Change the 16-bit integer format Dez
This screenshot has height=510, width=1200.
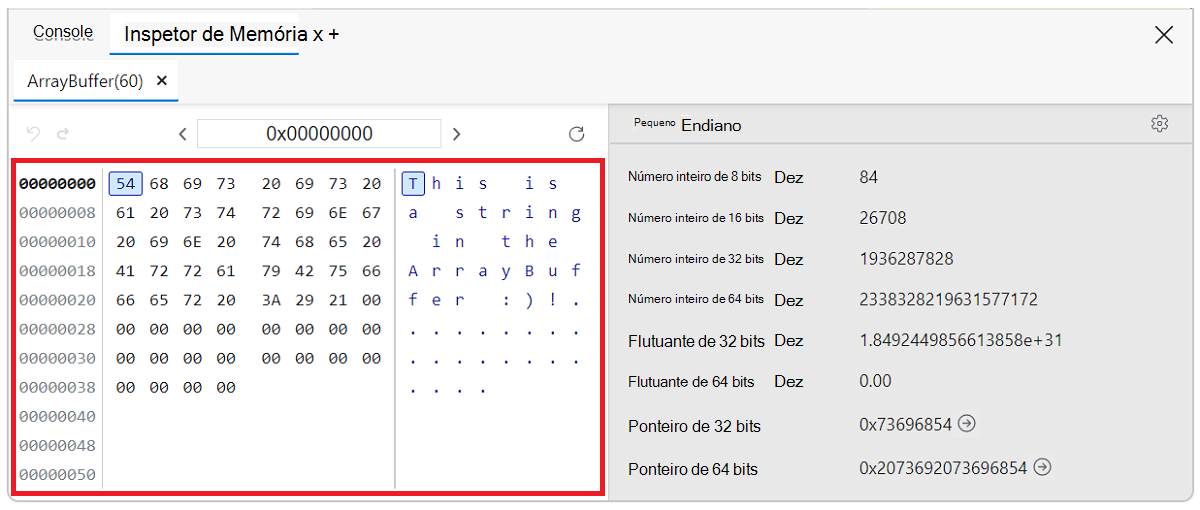(x=789, y=218)
